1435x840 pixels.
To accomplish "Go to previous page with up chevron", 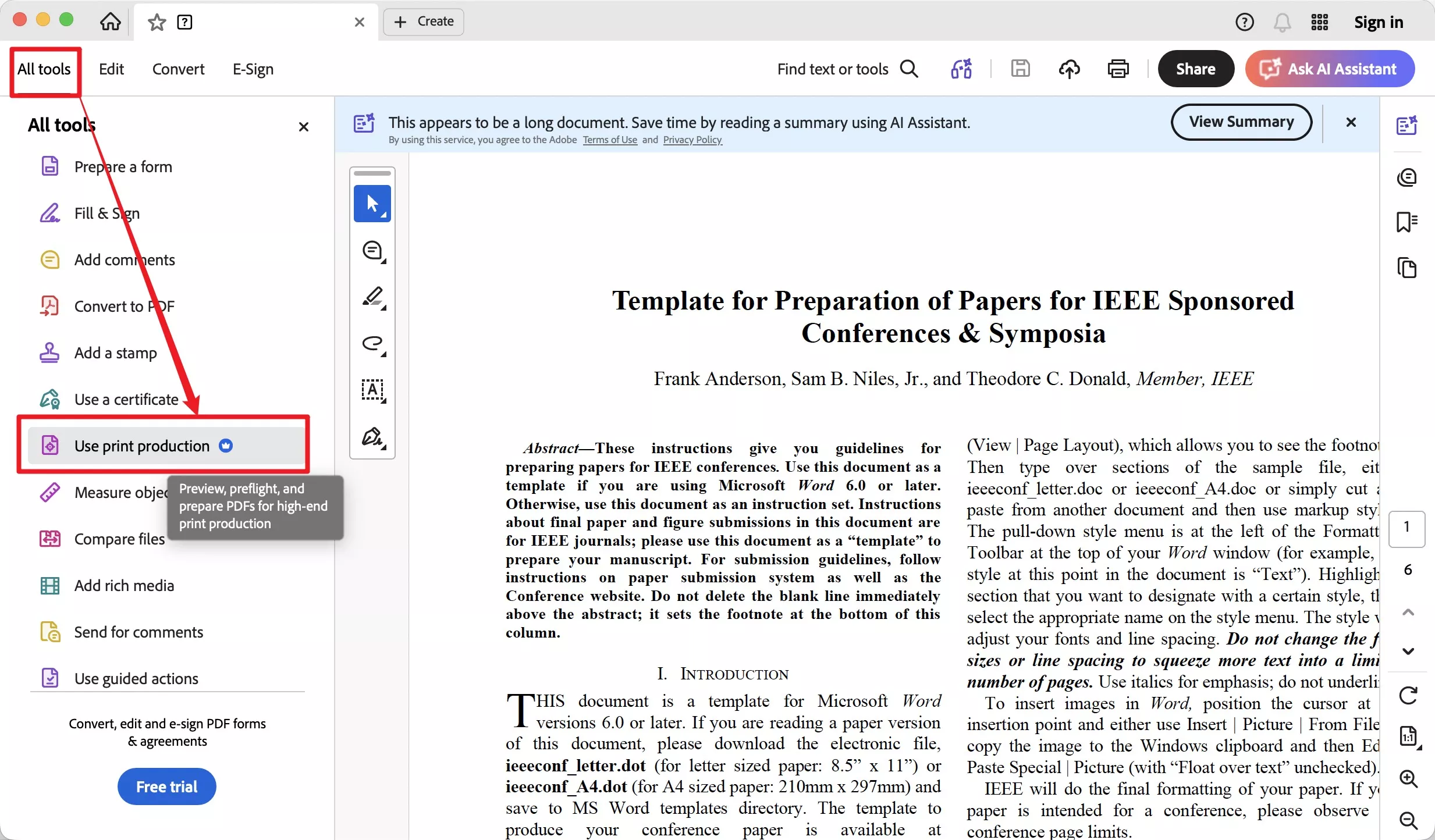I will coord(1408,612).
